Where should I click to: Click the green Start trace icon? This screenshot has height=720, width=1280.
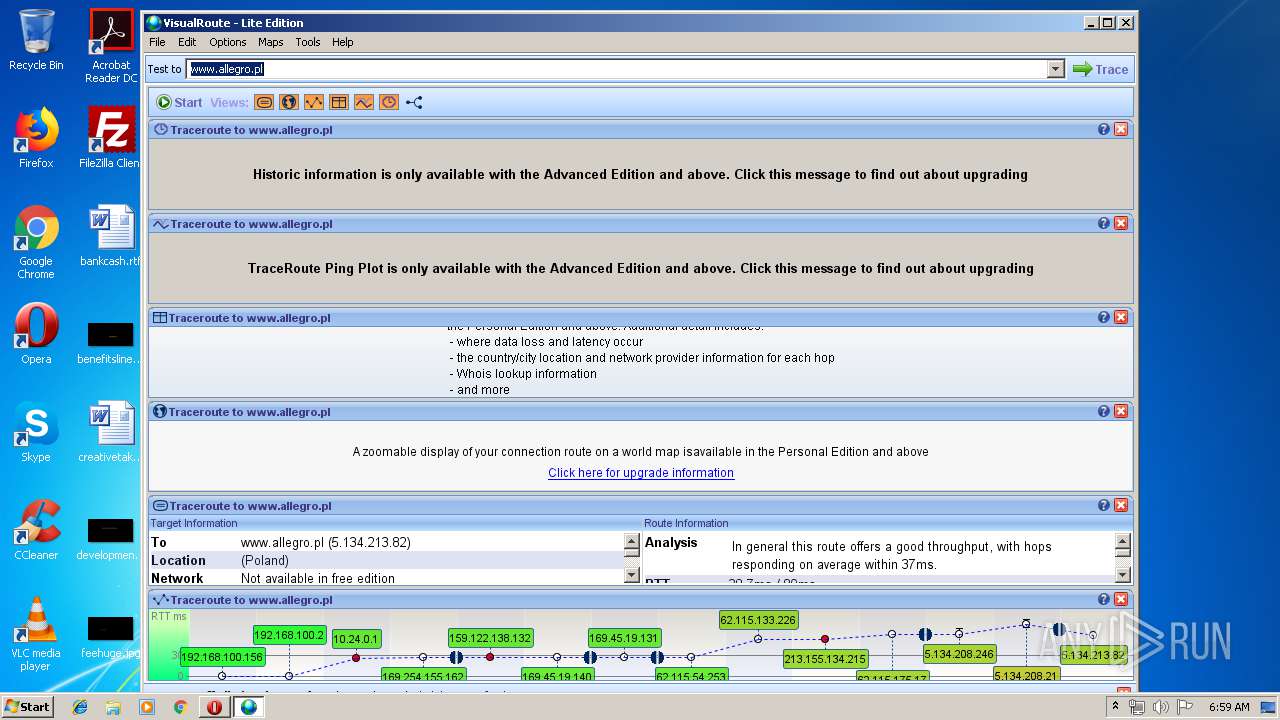tap(164, 102)
